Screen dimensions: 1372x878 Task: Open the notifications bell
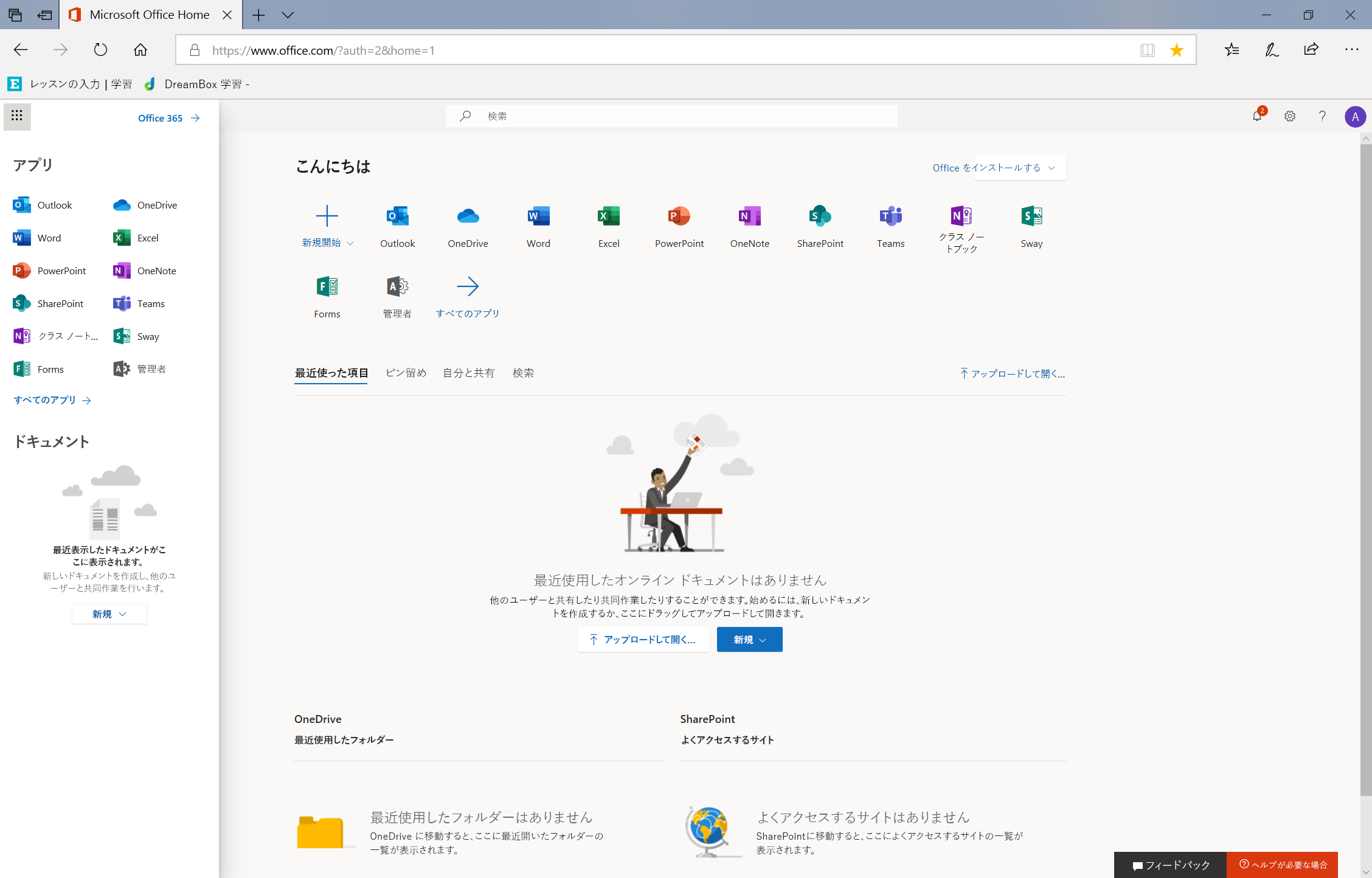(x=1257, y=116)
